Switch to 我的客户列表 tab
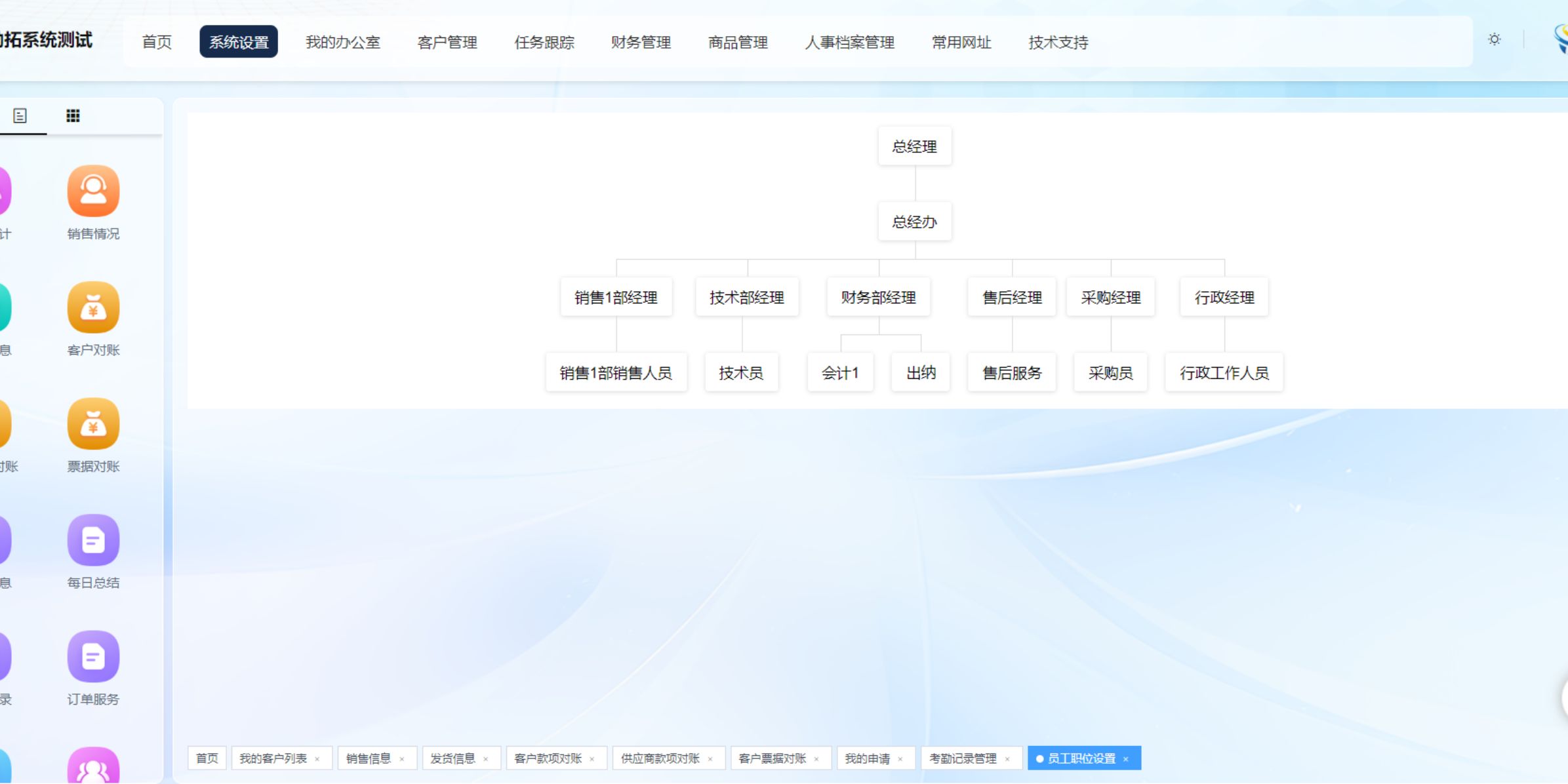 click(273, 758)
